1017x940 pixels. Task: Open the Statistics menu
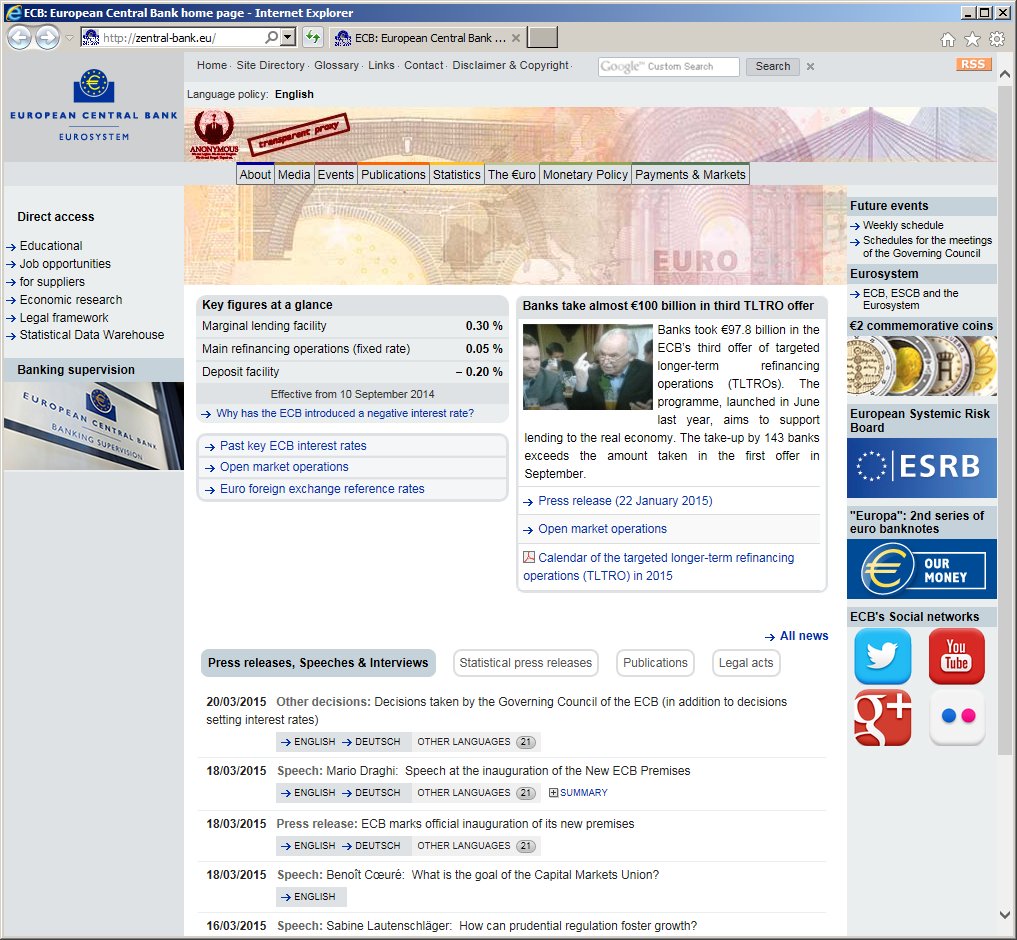tap(457, 175)
